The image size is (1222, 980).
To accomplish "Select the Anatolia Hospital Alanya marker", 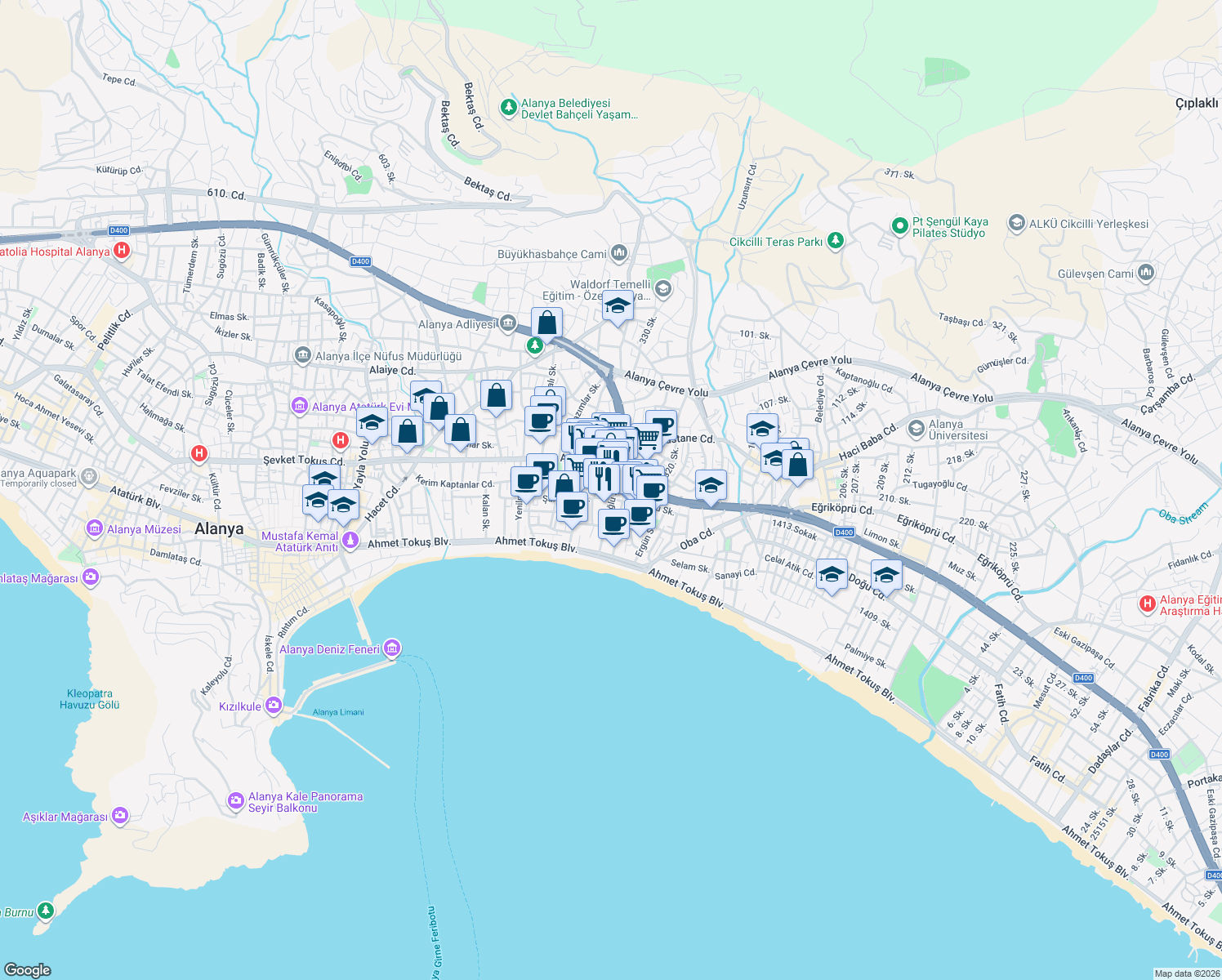I will 122,250.
